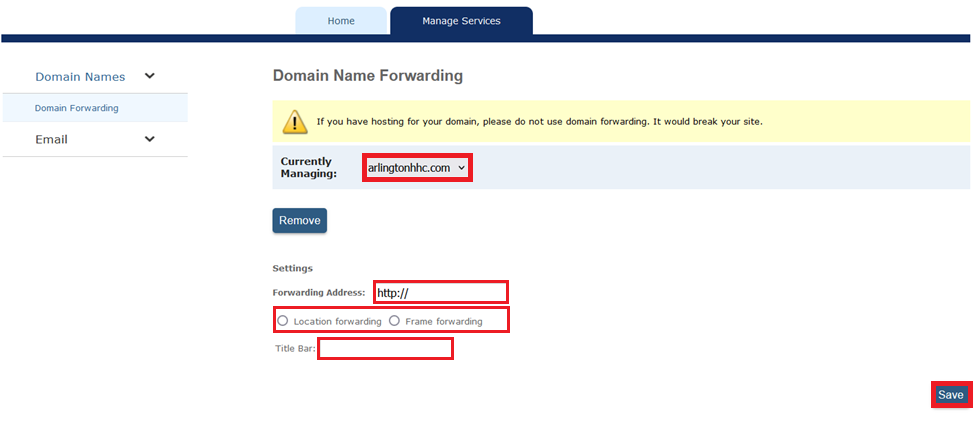Click the Forwarding Address label text
Image resolution: width=975 pixels, height=435 pixels.
click(x=318, y=293)
